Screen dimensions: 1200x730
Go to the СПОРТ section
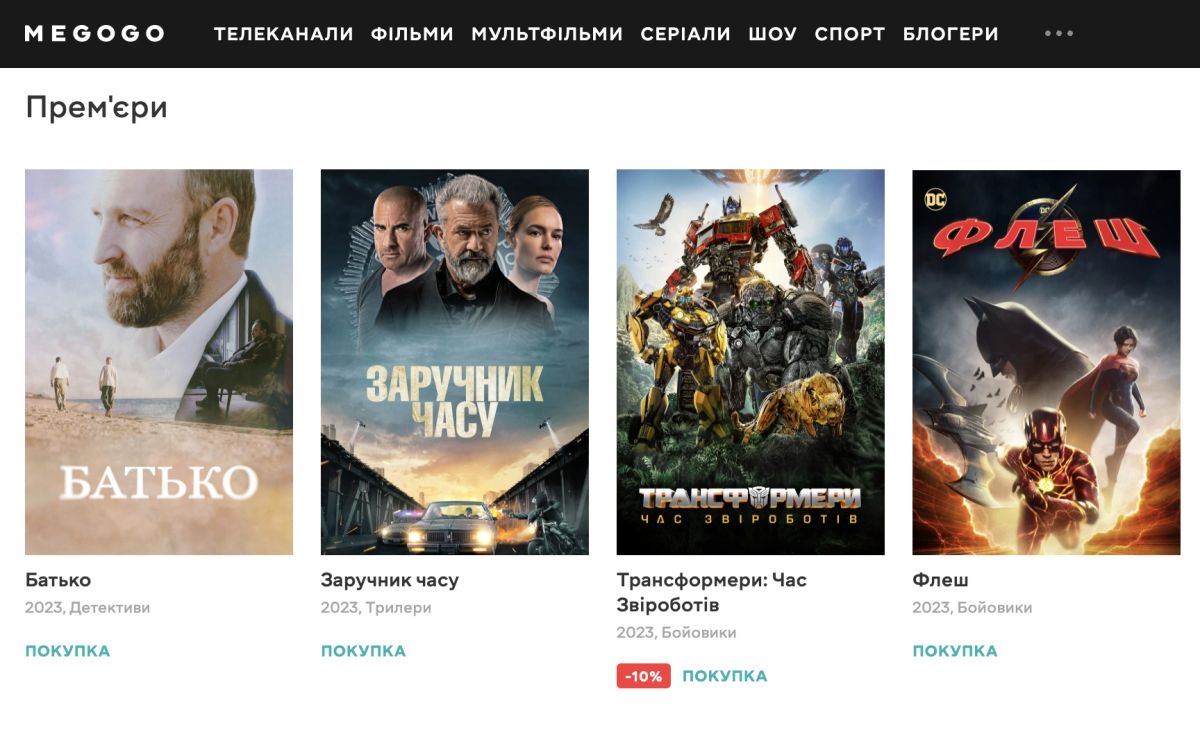850,34
